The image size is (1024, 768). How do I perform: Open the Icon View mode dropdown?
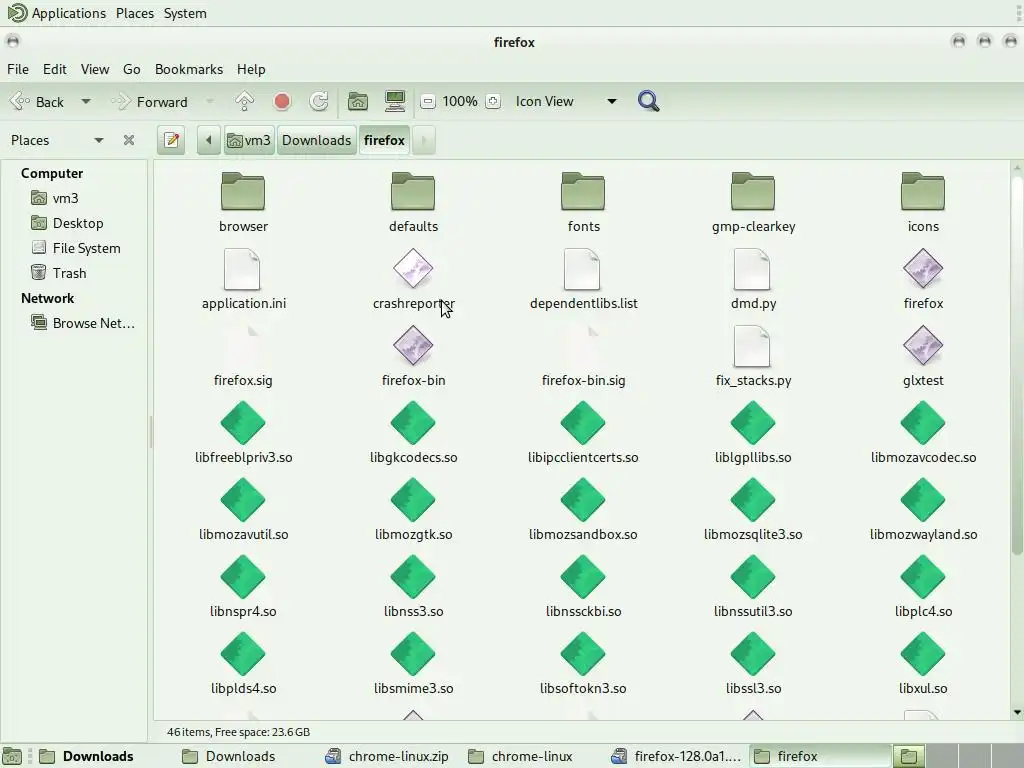(566, 101)
